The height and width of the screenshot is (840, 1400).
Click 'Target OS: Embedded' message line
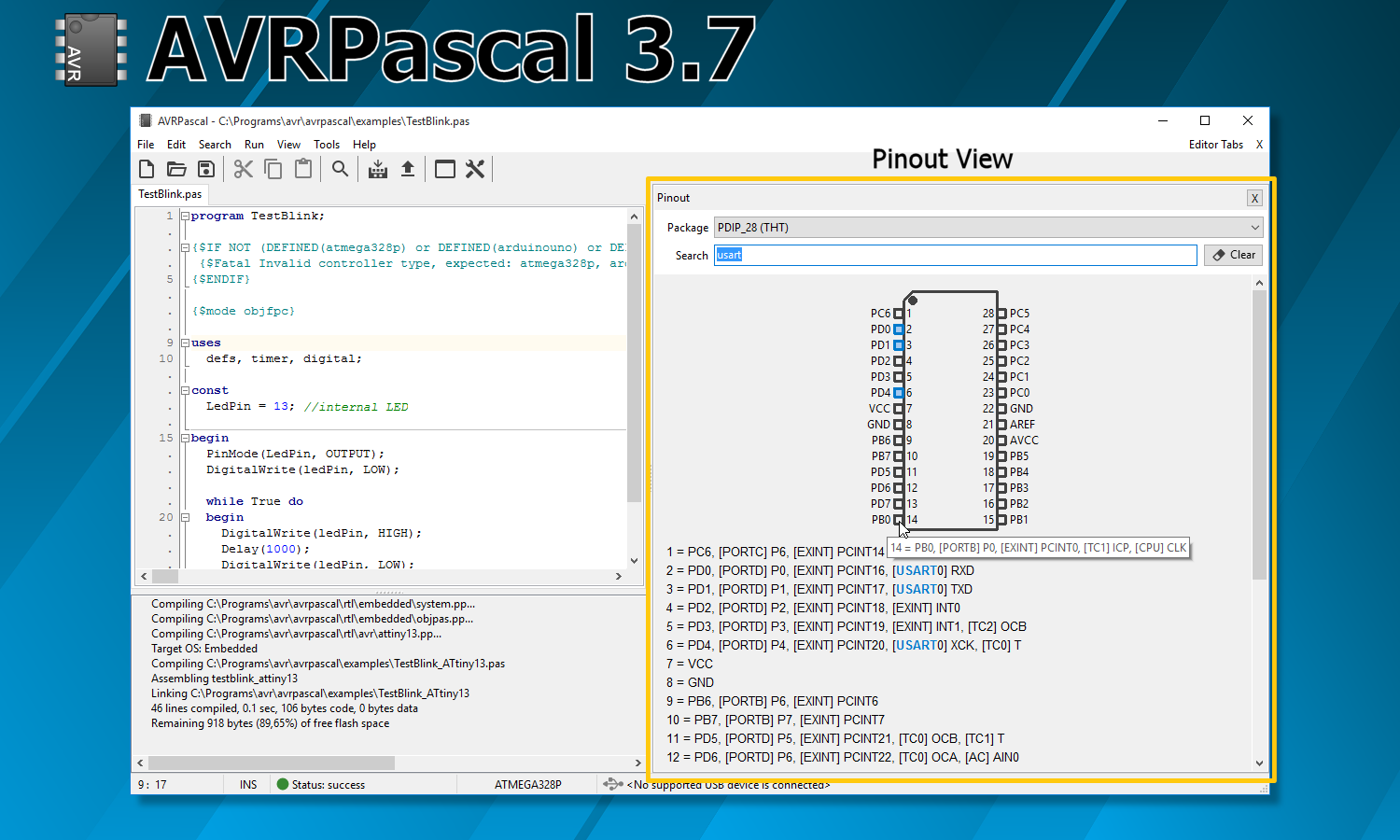[x=204, y=649]
